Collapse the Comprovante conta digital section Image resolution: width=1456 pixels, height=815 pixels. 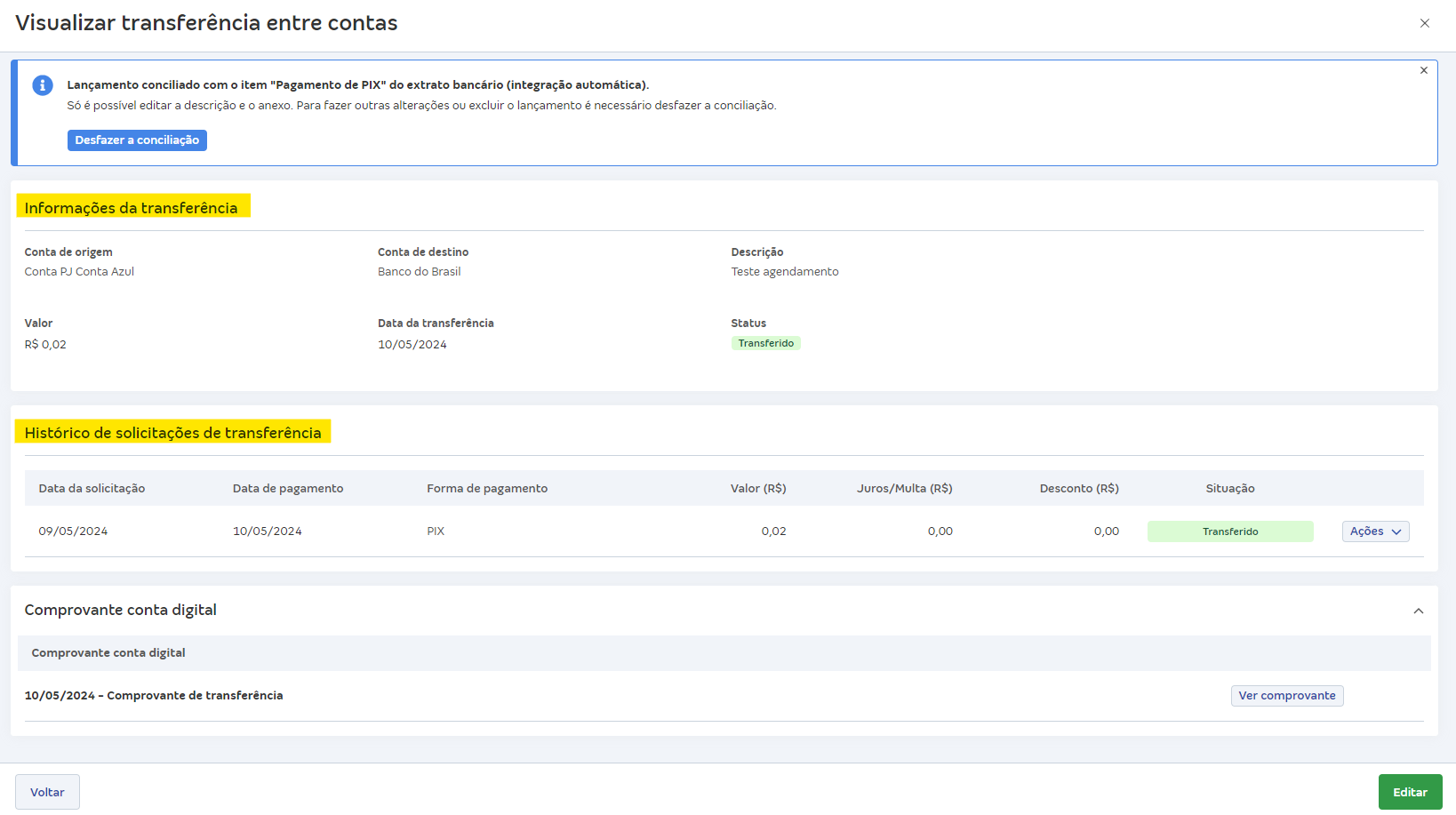click(1418, 611)
